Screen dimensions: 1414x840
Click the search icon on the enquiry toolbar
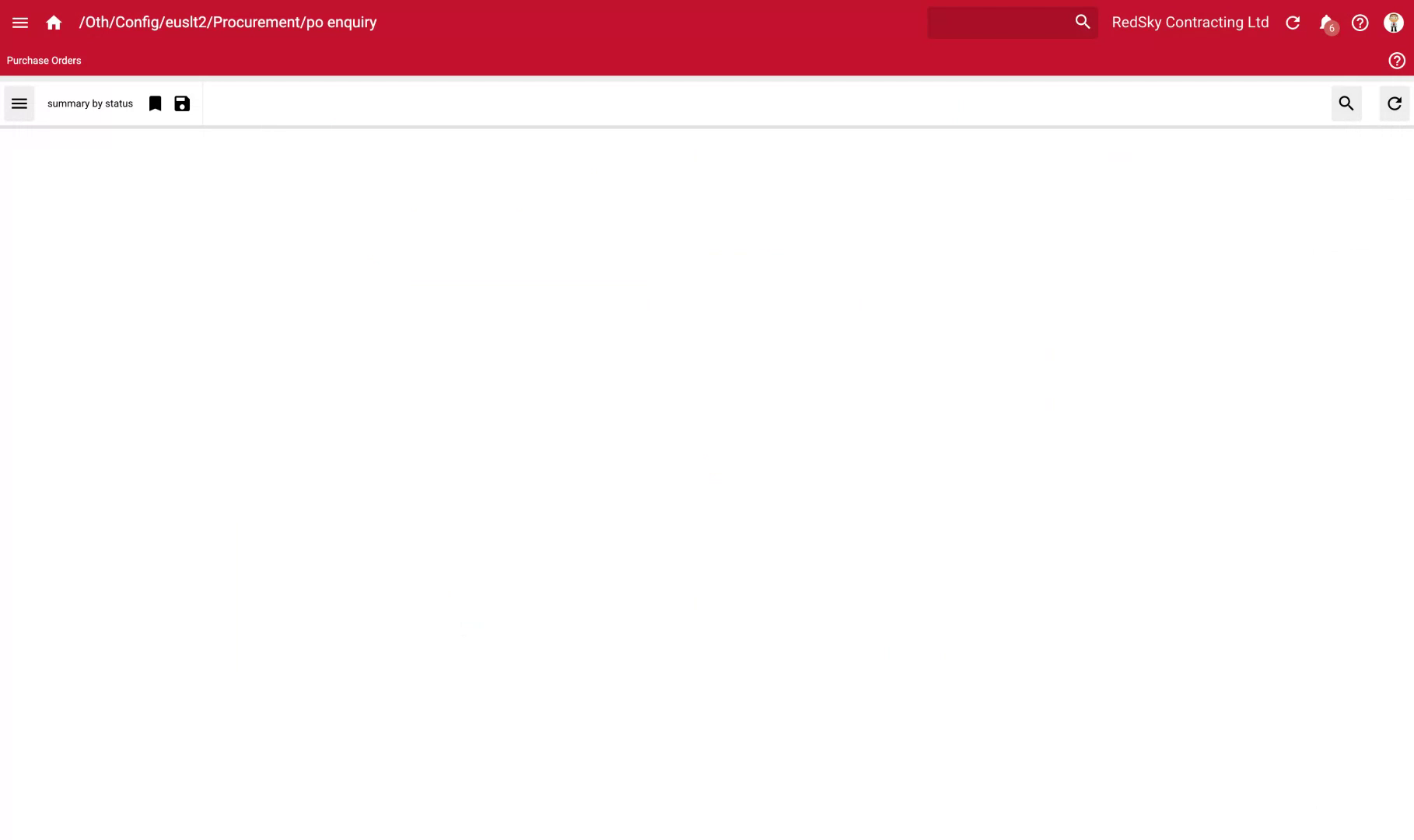point(1346,103)
